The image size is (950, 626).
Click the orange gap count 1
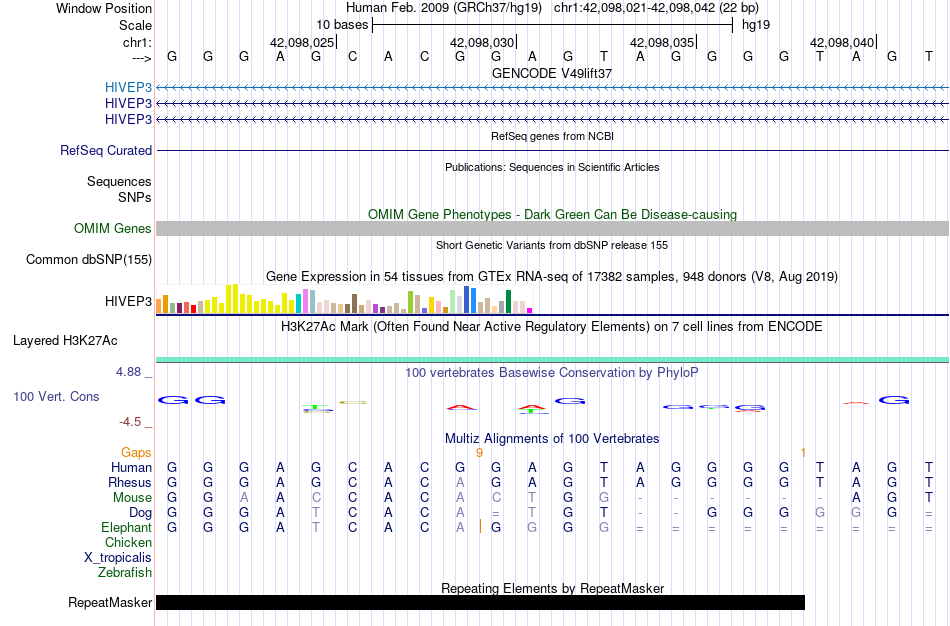click(x=803, y=453)
